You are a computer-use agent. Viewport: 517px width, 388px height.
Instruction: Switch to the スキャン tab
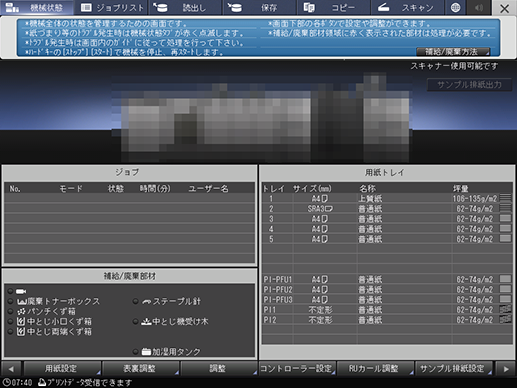(x=407, y=7)
